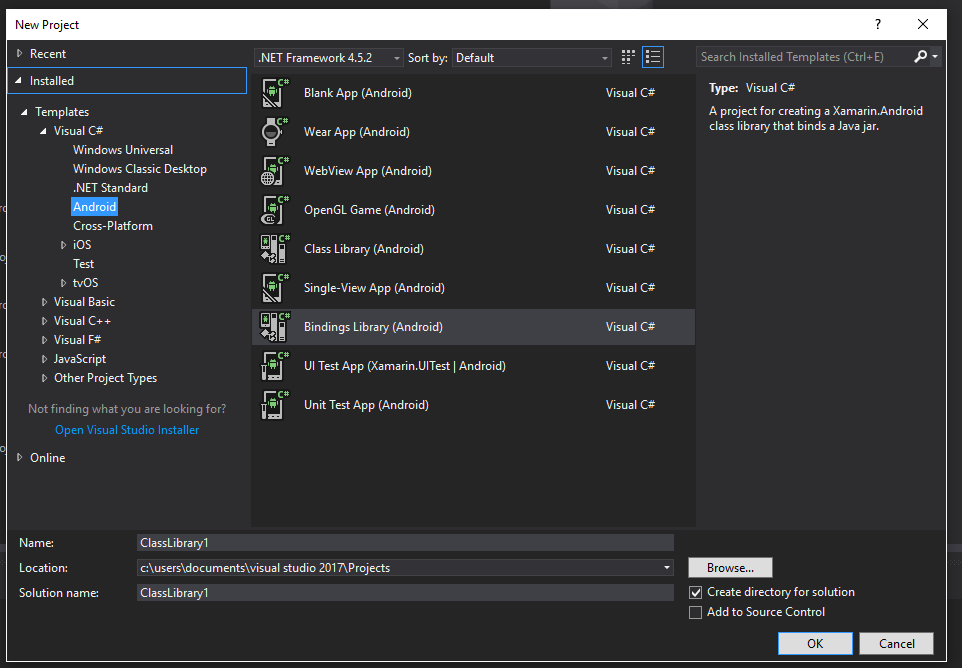The width and height of the screenshot is (962, 668).
Task: Select the Android category
Action: point(94,207)
